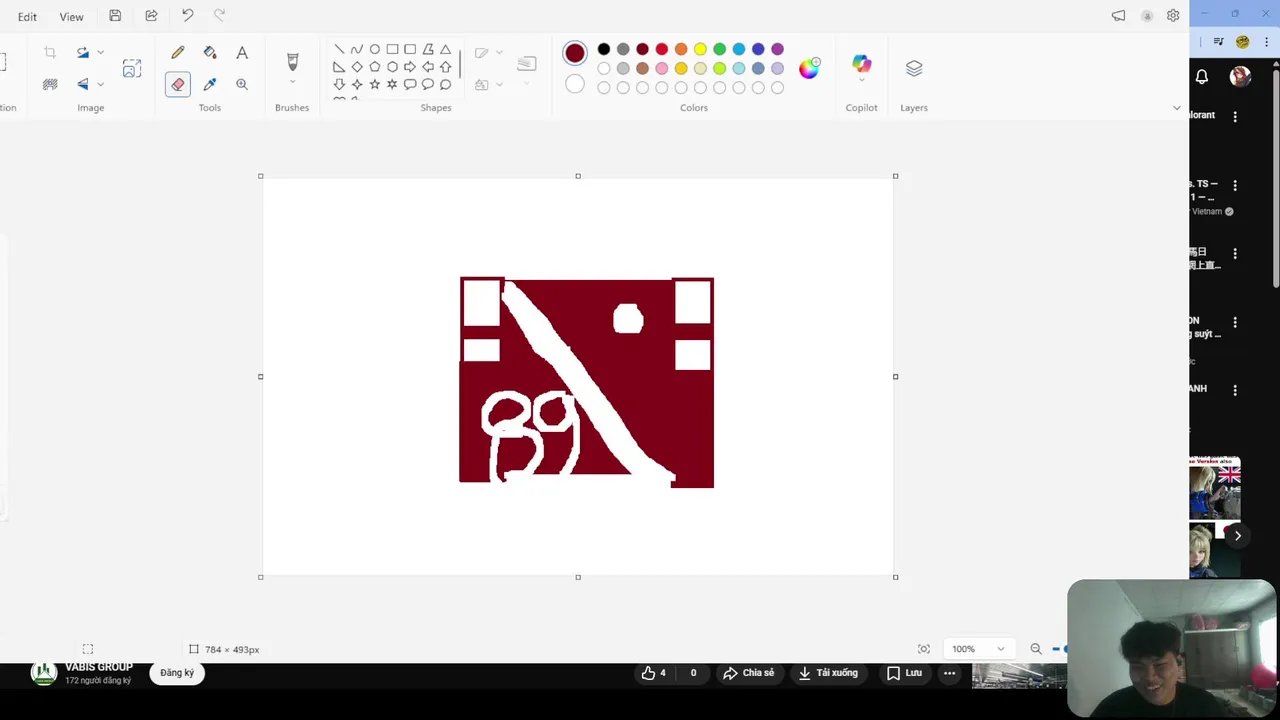Pick the black color swatch
This screenshot has height=720, width=1280.
point(604,49)
